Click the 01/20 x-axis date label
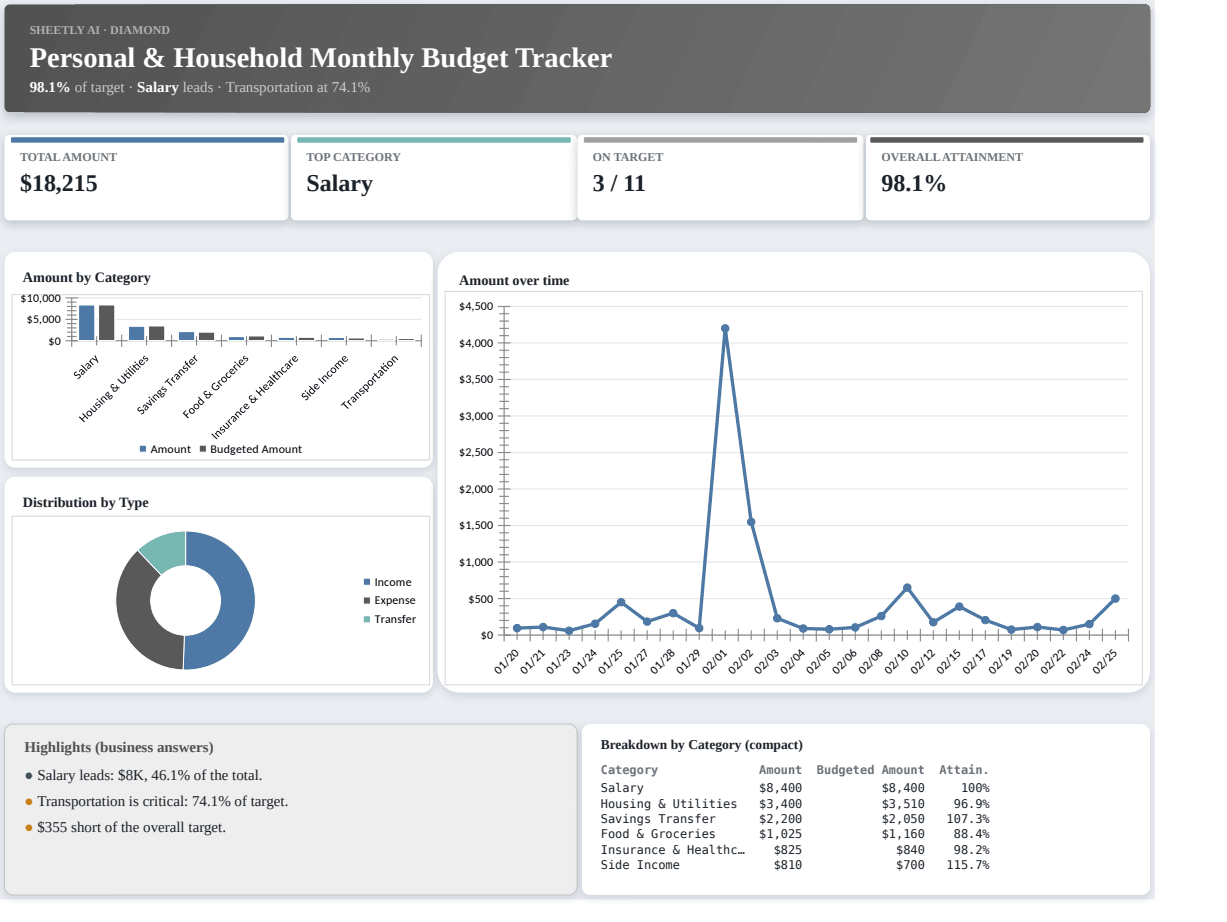 pos(507,661)
